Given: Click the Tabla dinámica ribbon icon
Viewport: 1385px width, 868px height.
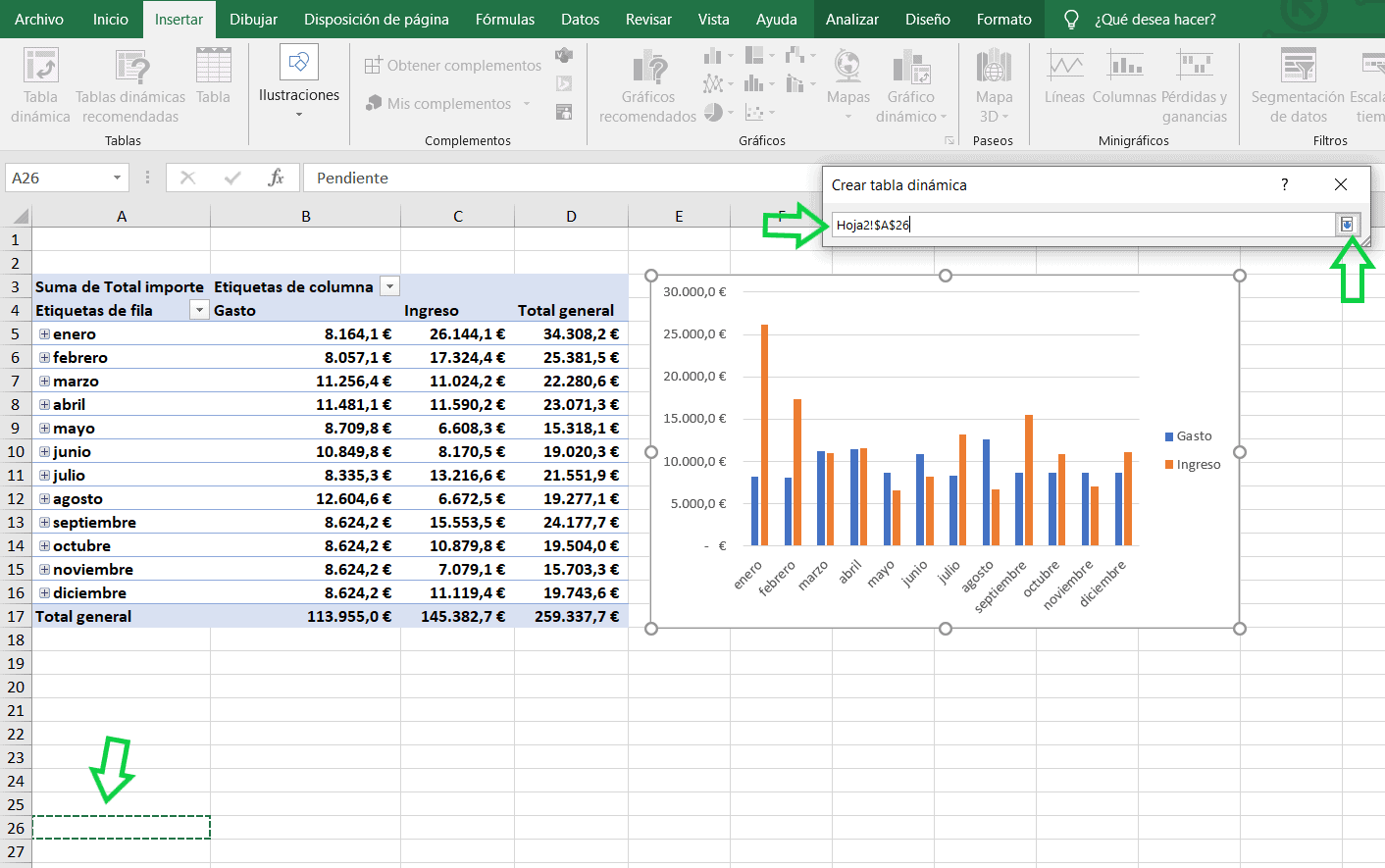Looking at the screenshot, I should pyautogui.click(x=40, y=66).
